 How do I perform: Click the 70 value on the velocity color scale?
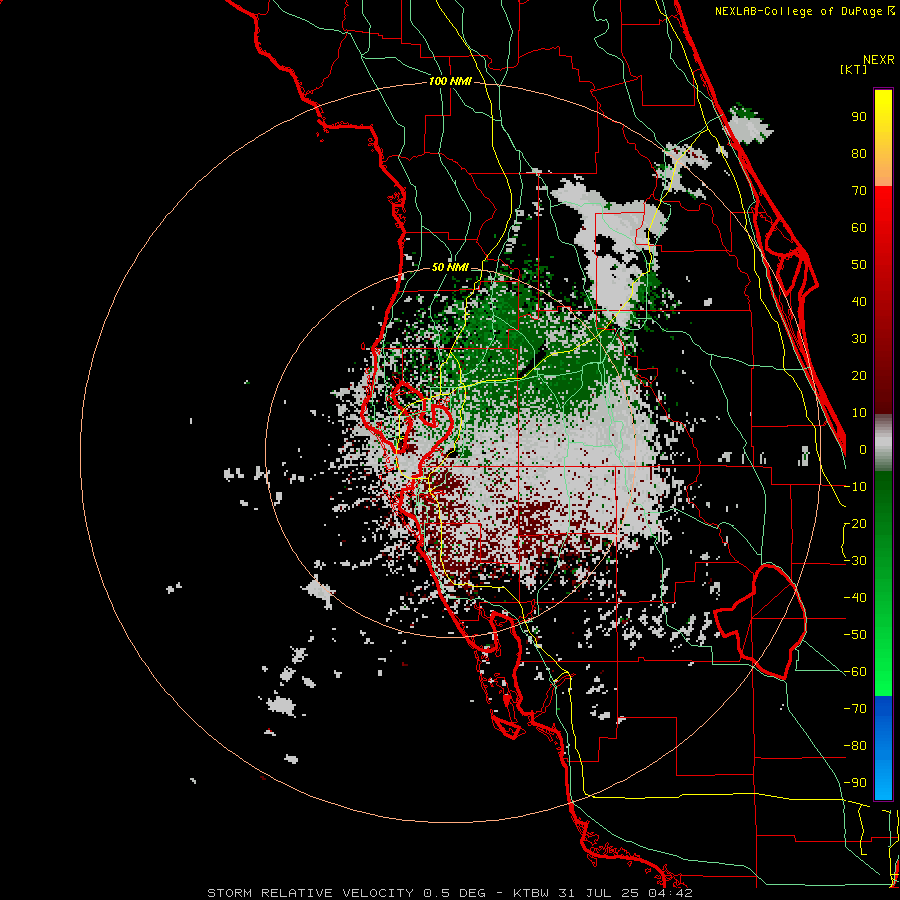coord(859,191)
